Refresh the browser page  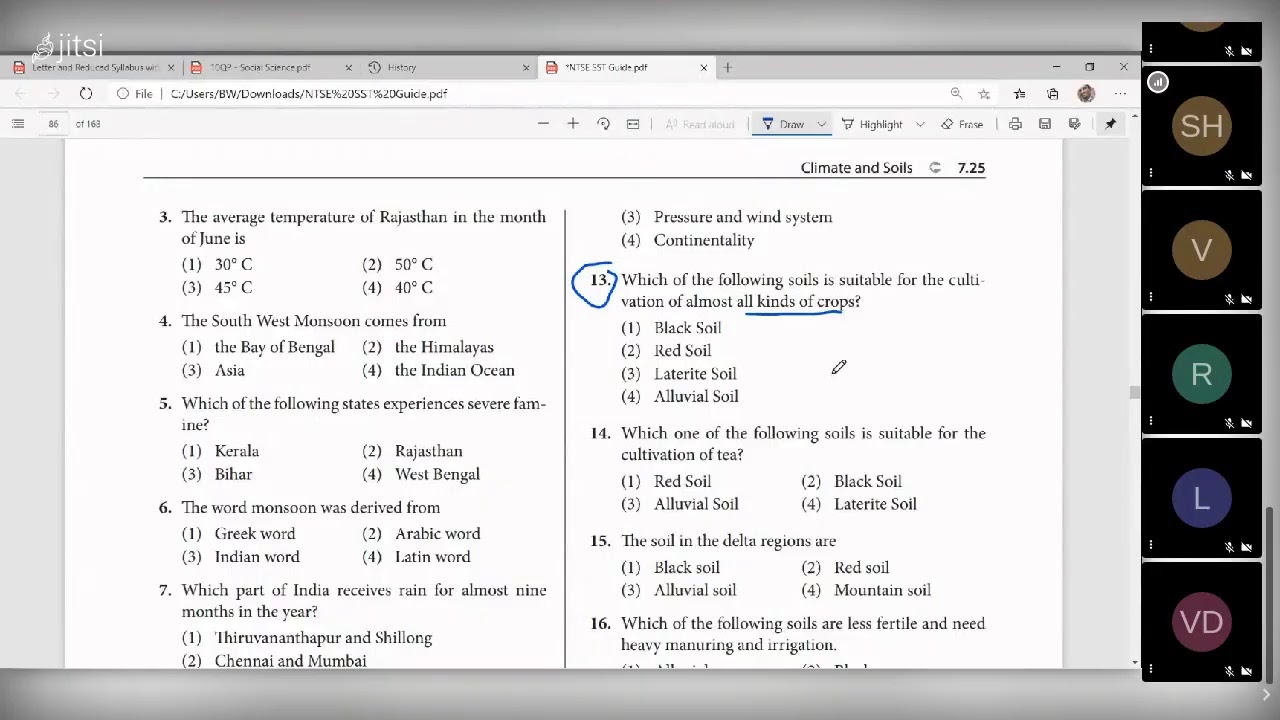click(86, 94)
